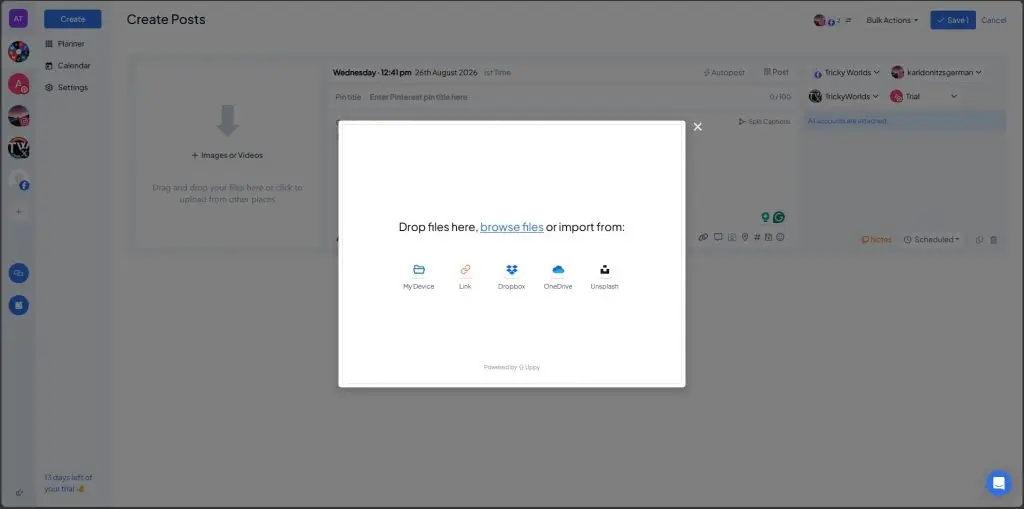Select the Autopost option
1024x509 pixels.
coord(724,73)
